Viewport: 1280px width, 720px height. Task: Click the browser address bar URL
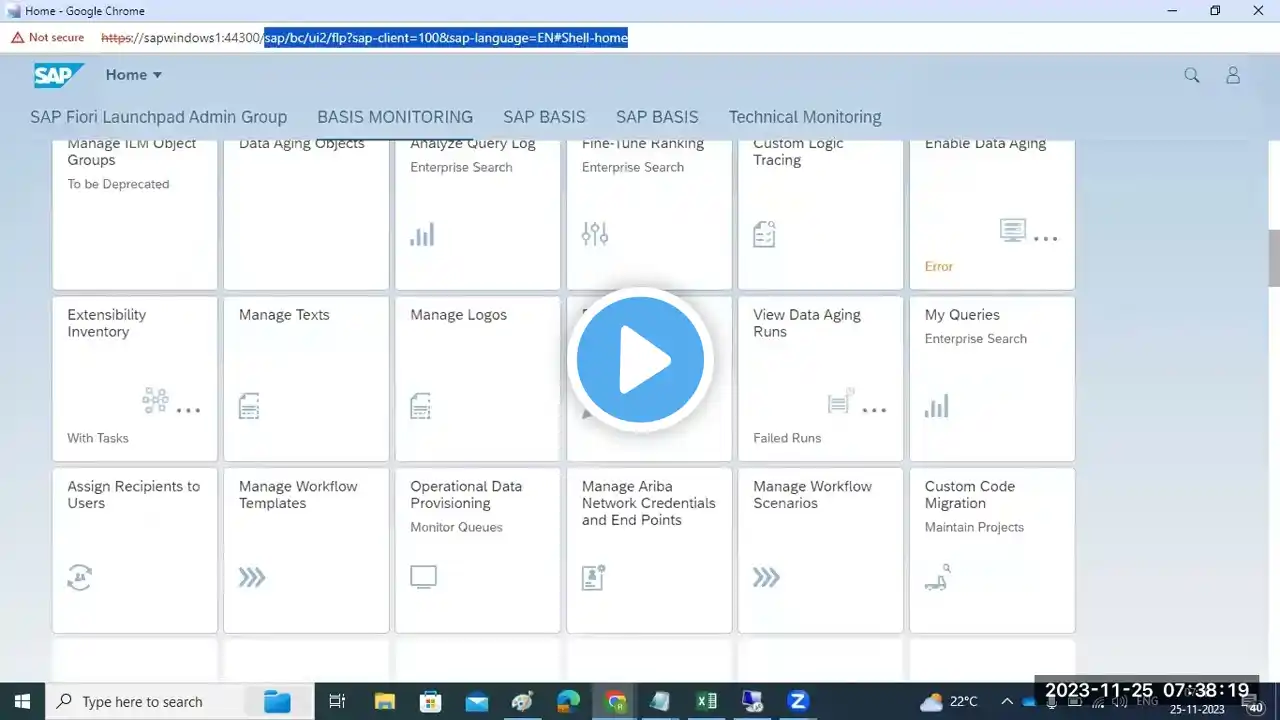[365, 38]
